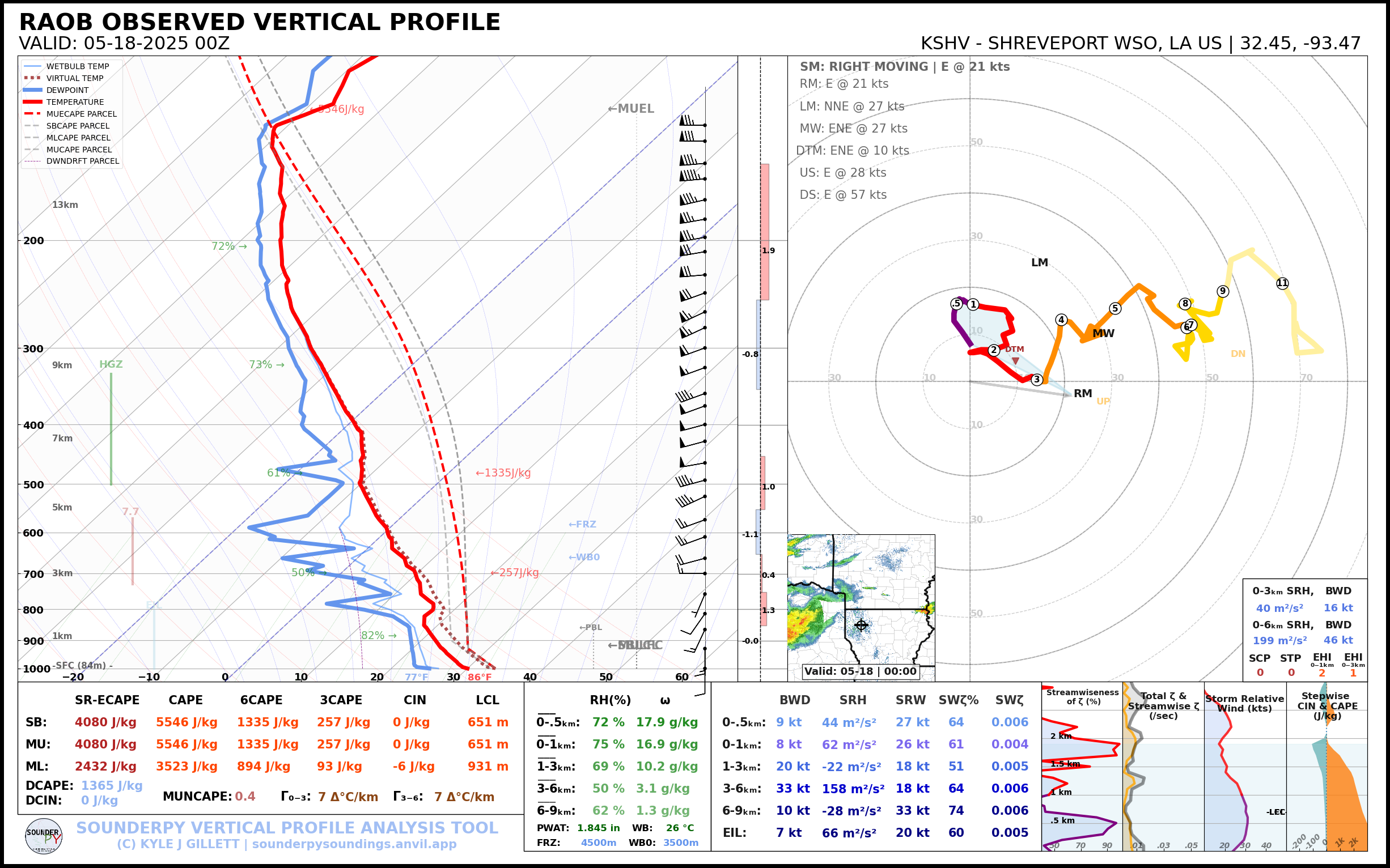This screenshot has width=1390, height=868.
Task: Click hodograph height marker 3
Action: (1037, 380)
